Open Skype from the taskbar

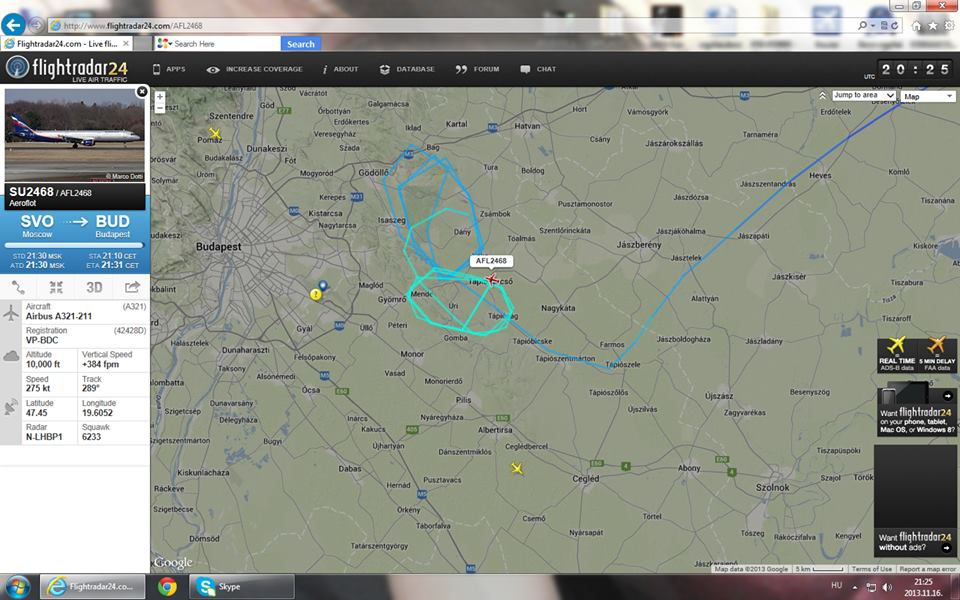(241, 586)
